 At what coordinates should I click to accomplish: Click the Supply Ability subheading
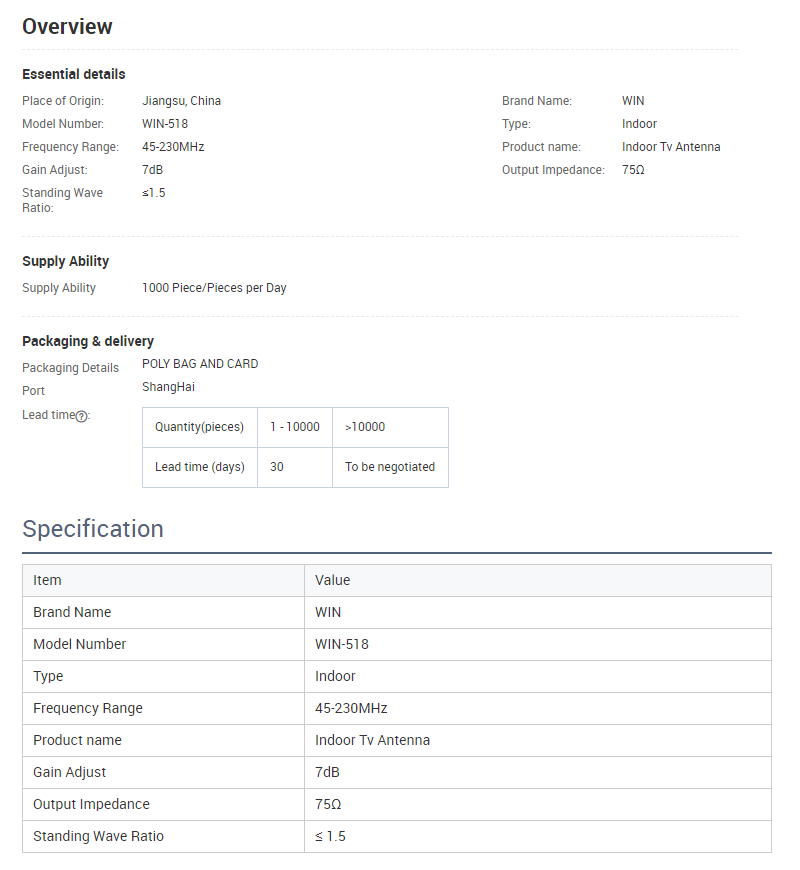[x=65, y=261]
